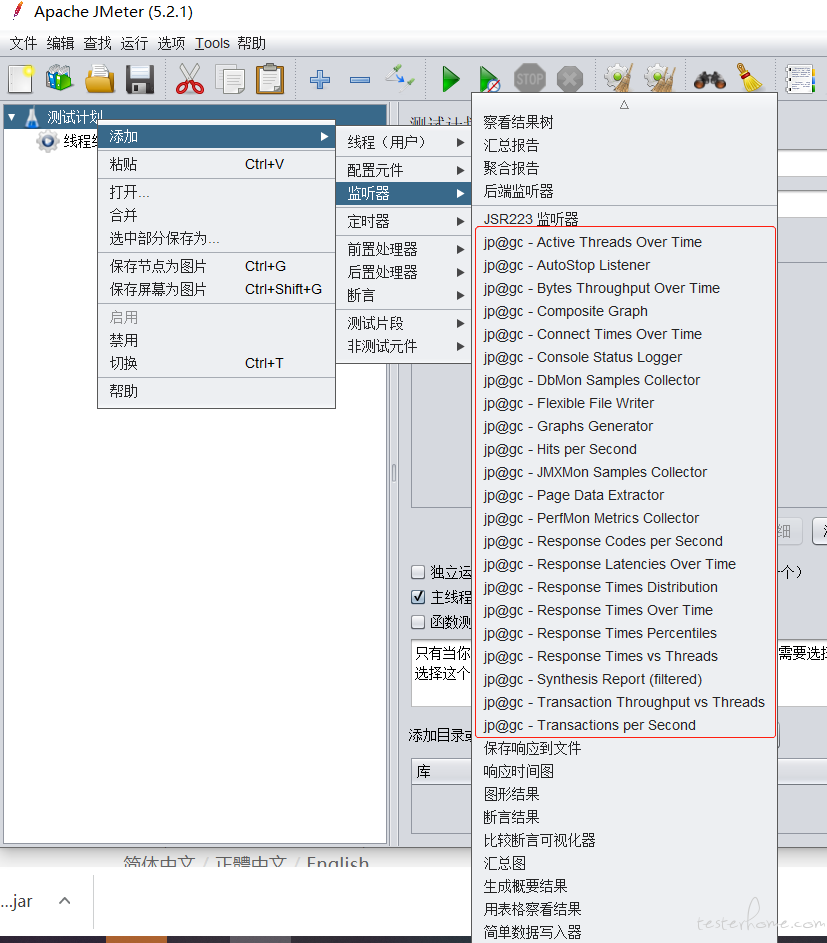Collapse the 测试计划 tree node triangle
This screenshot has width=827, height=943.
click(11, 117)
